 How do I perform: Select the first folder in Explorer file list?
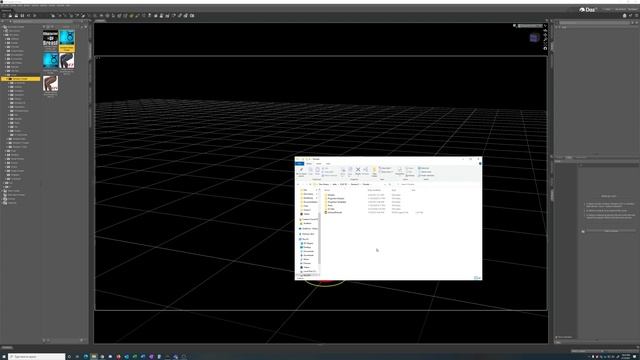[x=330, y=195]
